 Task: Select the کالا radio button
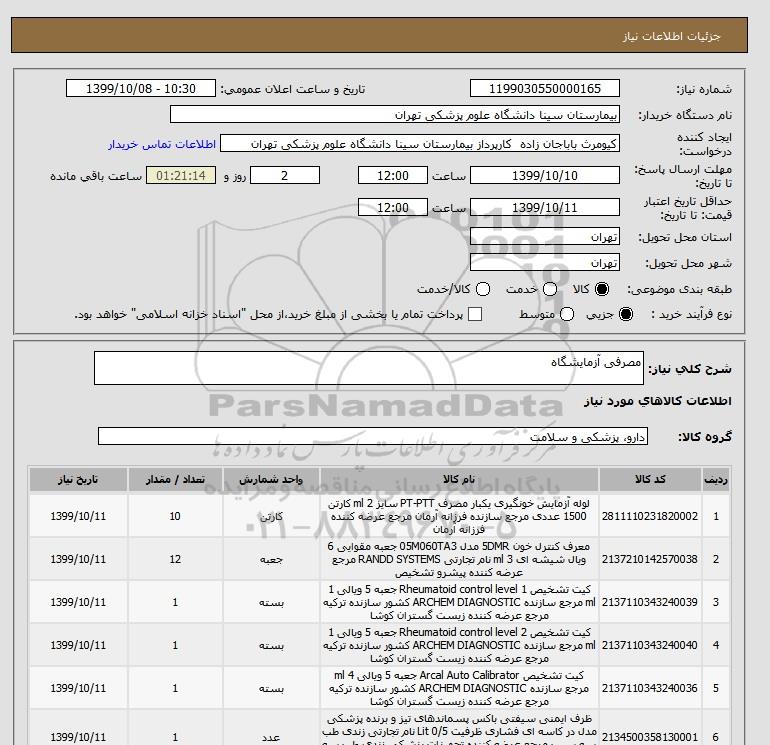(x=602, y=289)
